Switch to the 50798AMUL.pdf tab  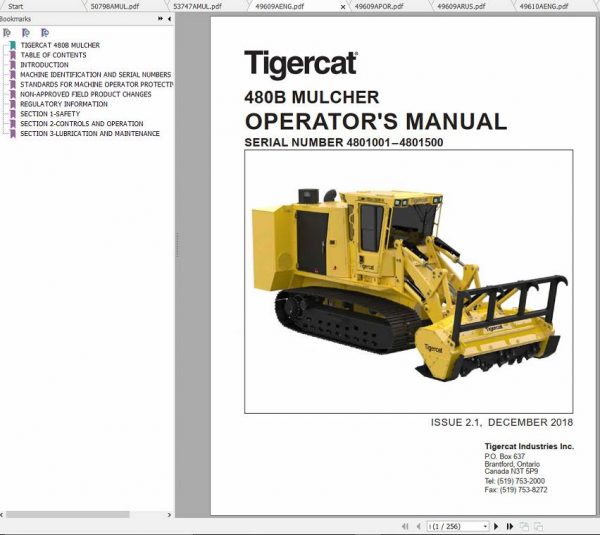(x=115, y=6)
